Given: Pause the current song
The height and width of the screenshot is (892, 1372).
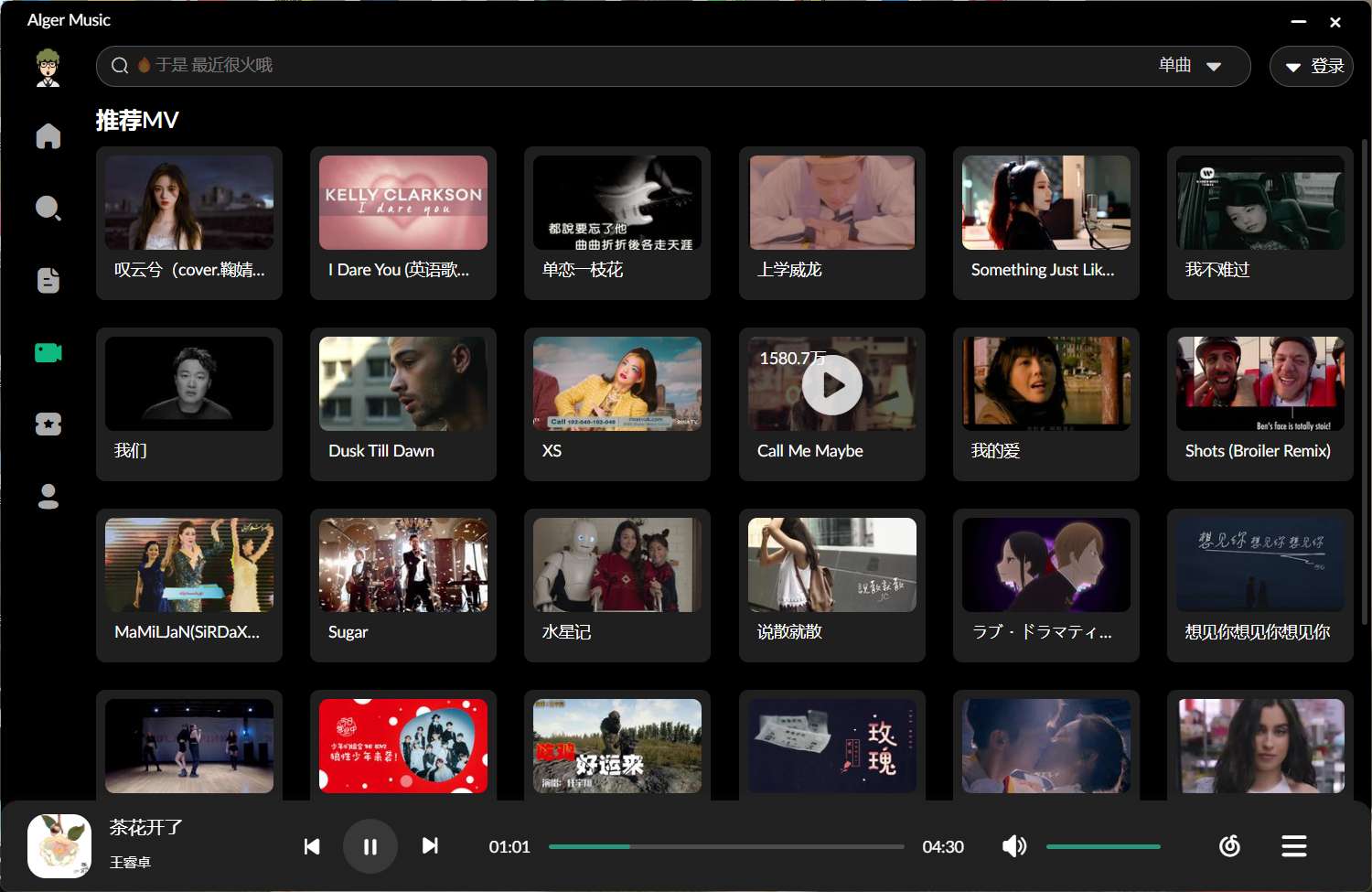Looking at the screenshot, I should pyautogui.click(x=370, y=846).
